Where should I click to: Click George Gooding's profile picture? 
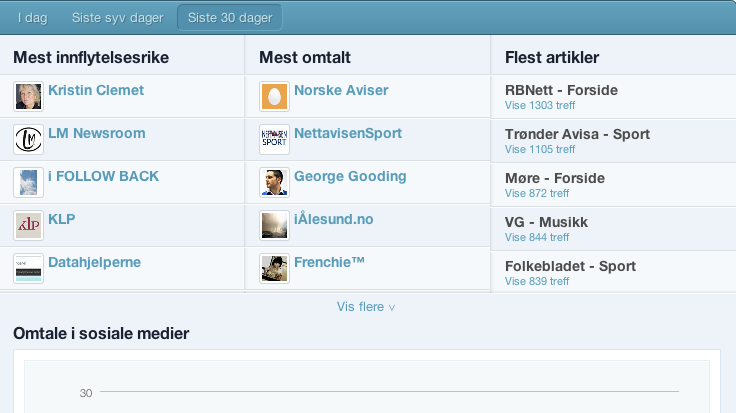pos(274,182)
